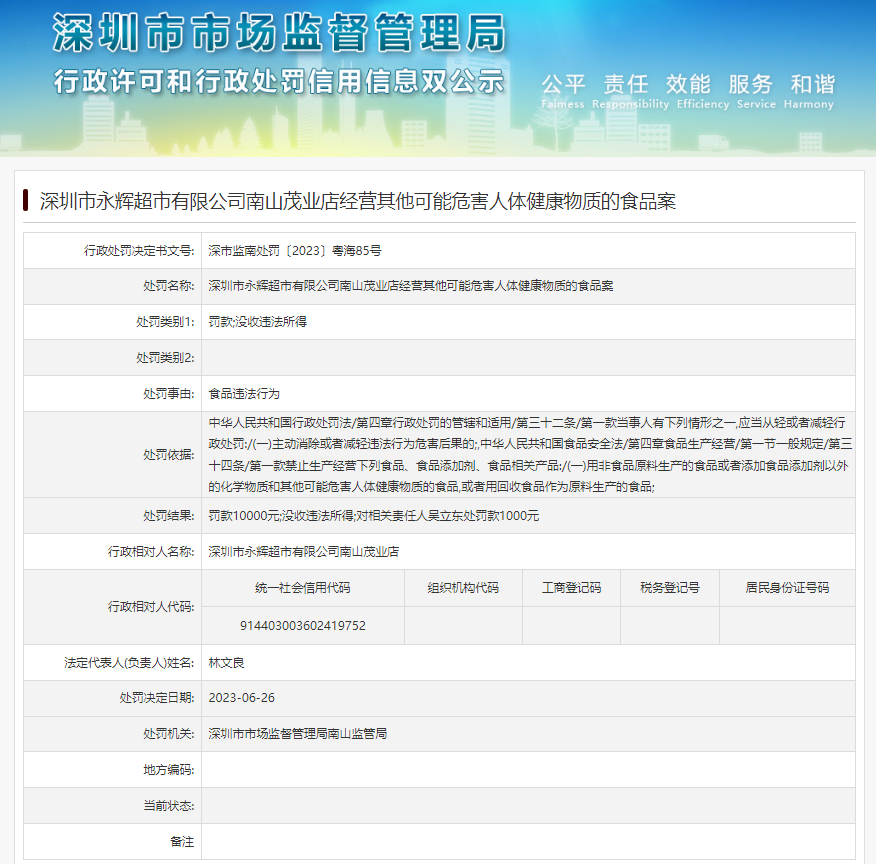
Task: Click the 处罚名称 value cell
Action: tap(528, 286)
